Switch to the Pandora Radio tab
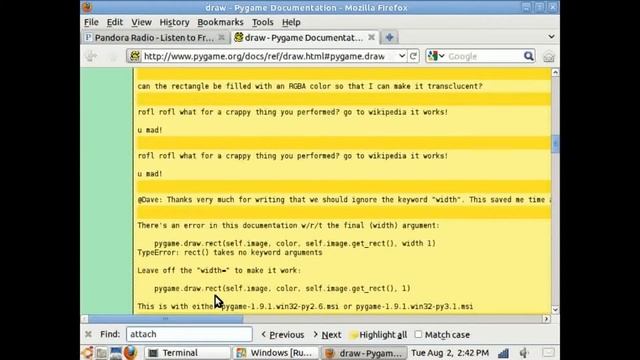The width and height of the screenshot is (640, 360). click(154, 38)
